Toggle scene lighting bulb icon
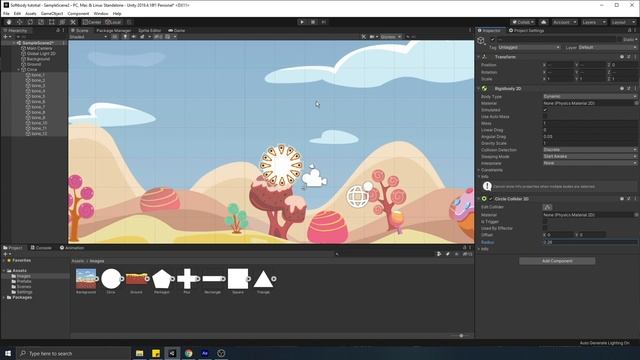The image size is (640, 360). [x=125, y=37]
